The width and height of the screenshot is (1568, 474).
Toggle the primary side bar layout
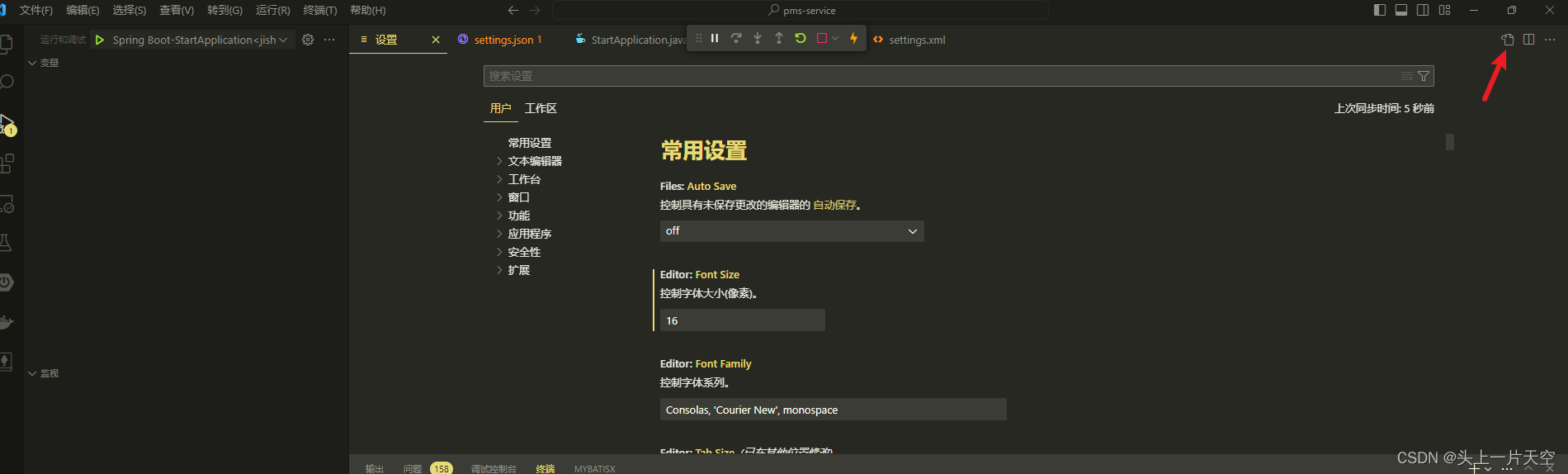pyautogui.click(x=1380, y=10)
